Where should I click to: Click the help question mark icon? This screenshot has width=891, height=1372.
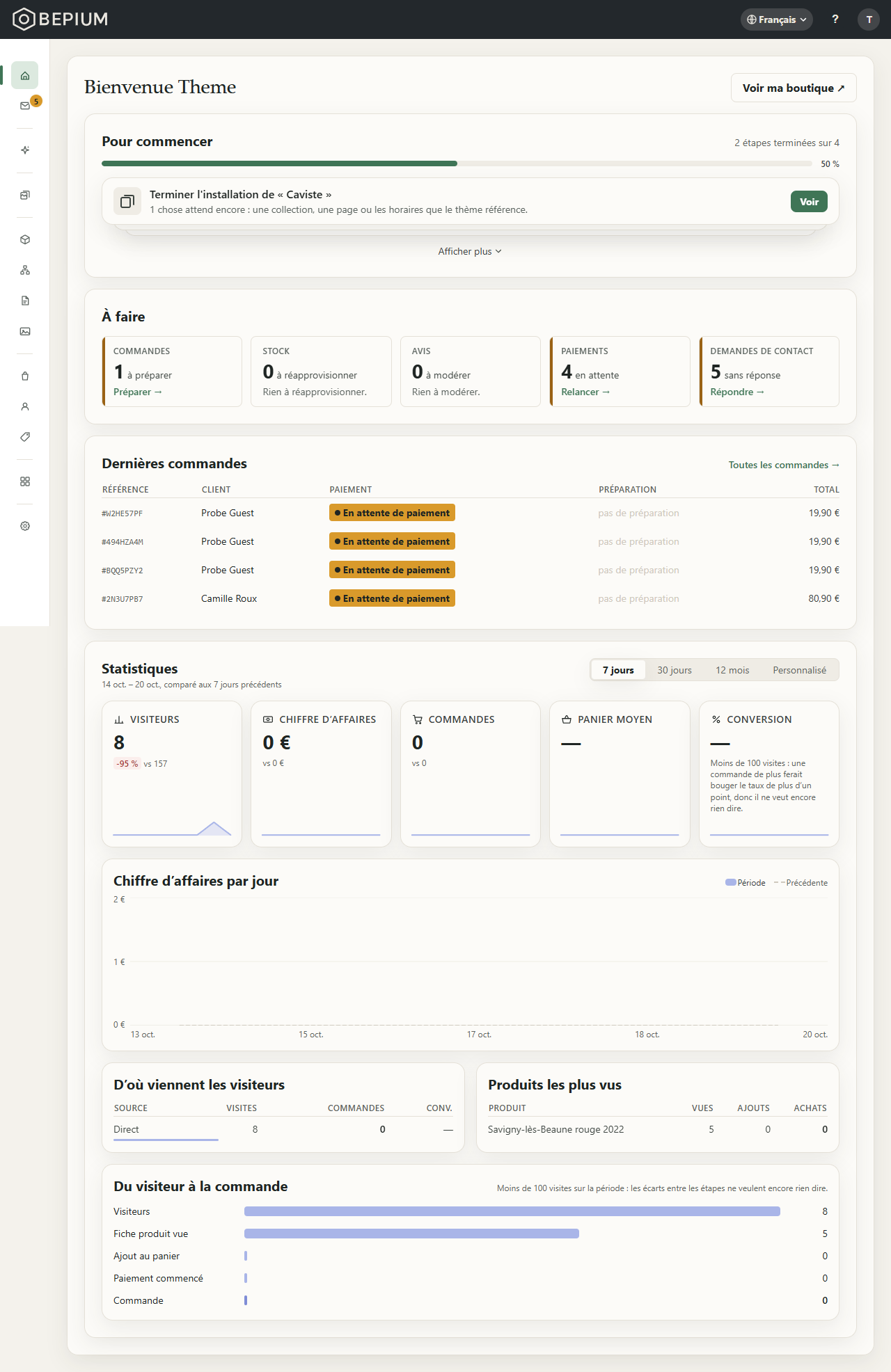[835, 19]
